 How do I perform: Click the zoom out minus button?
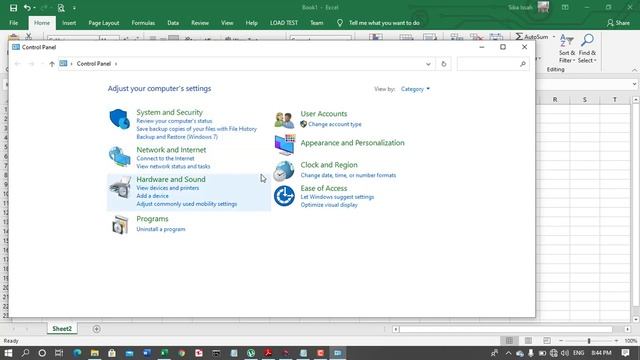561,340
